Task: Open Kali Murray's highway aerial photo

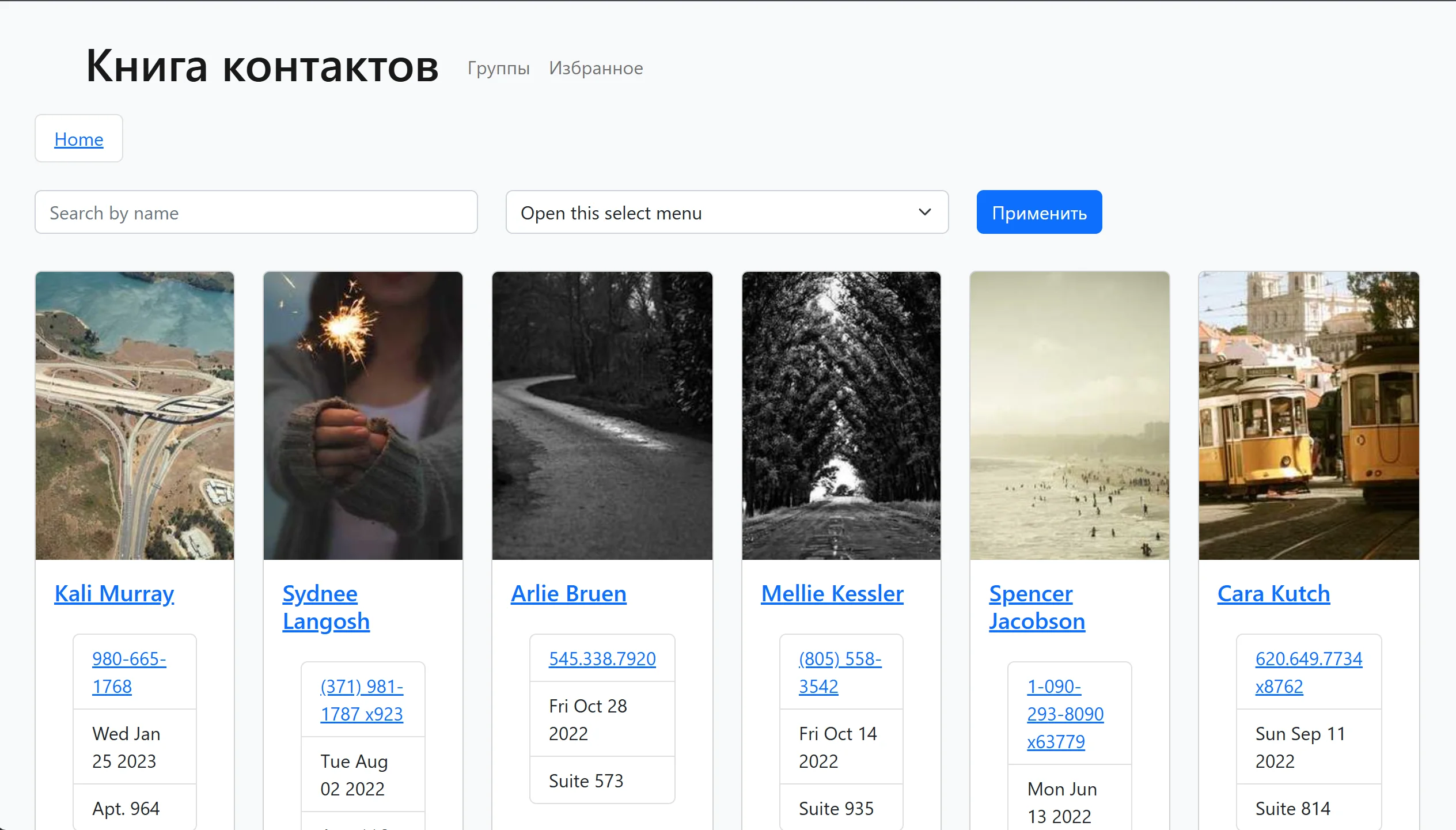Action: [135, 415]
